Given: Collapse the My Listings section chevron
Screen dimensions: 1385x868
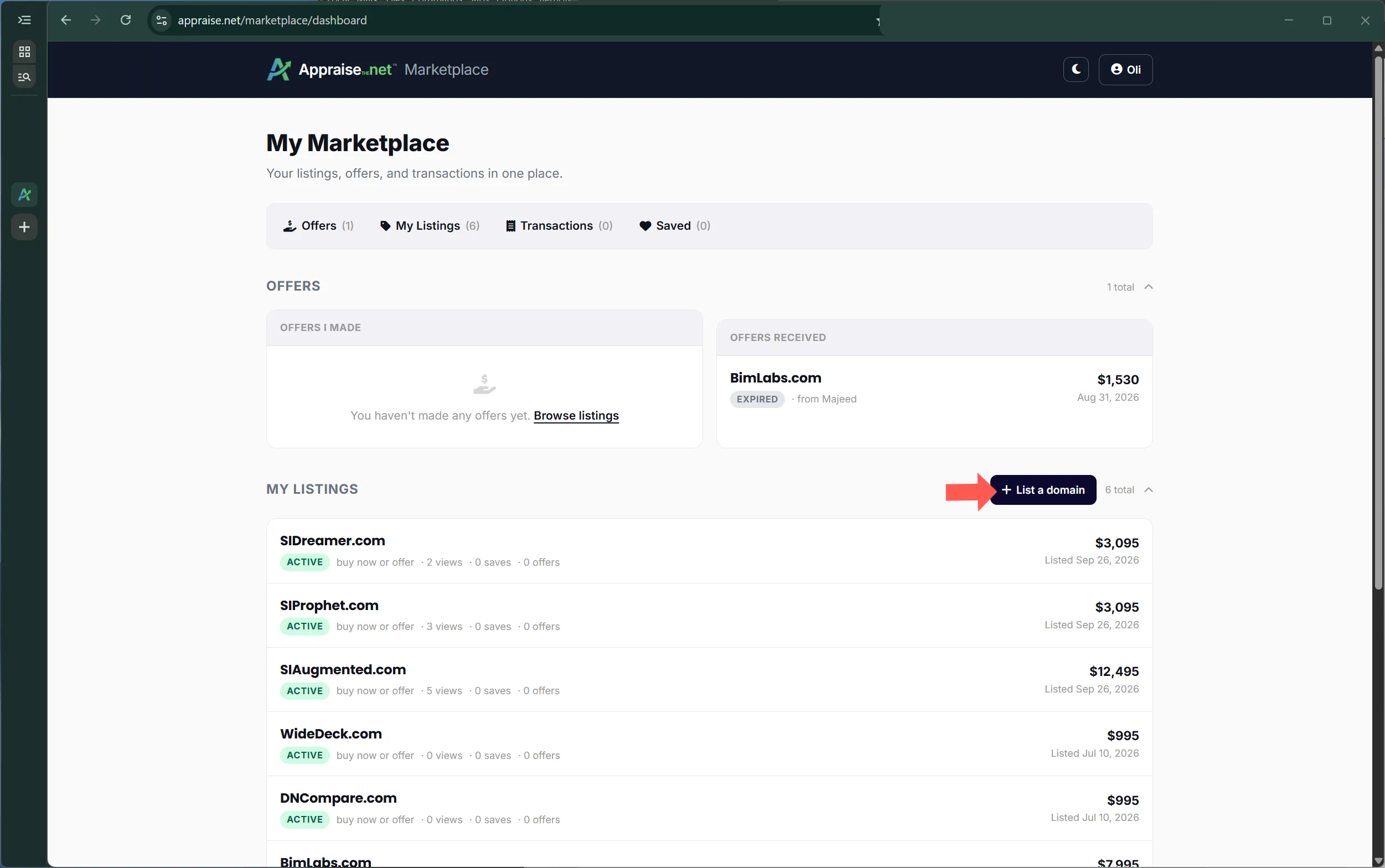Looking at the screenshot, I should pyautogui.click(x=1148, y=490).
